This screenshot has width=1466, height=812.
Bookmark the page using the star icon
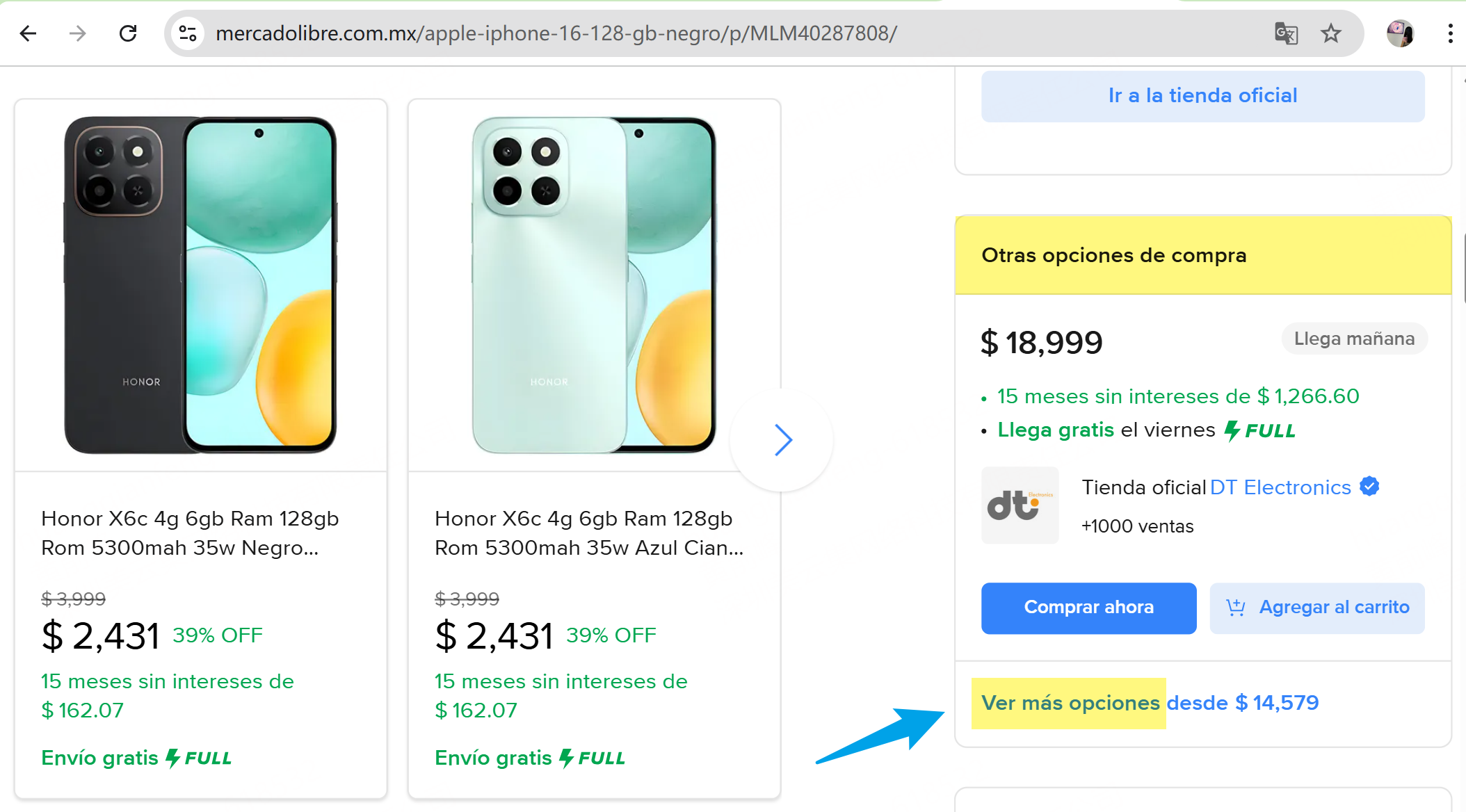[1331, 33]
